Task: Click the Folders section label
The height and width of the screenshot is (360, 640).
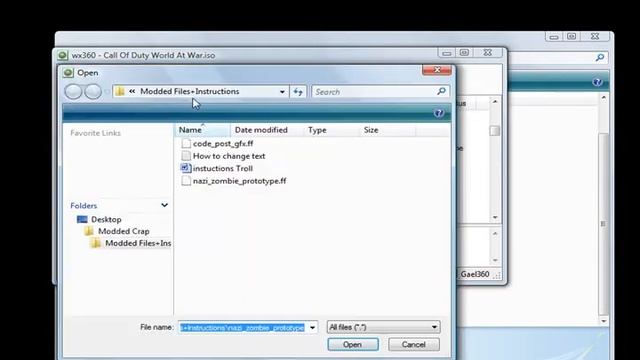Action: click(84, 205)
